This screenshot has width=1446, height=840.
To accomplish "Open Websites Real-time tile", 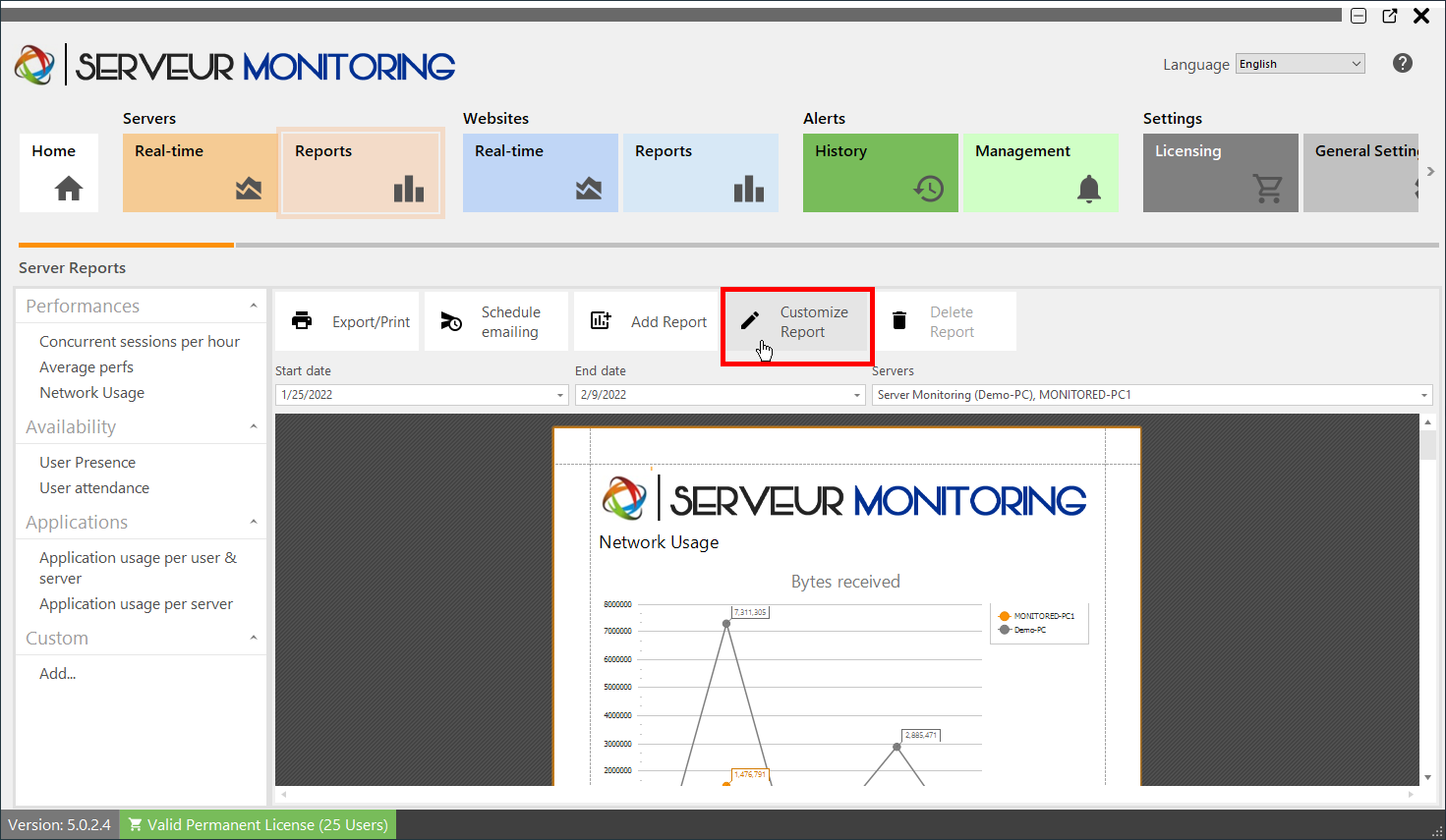I will 540,173.
